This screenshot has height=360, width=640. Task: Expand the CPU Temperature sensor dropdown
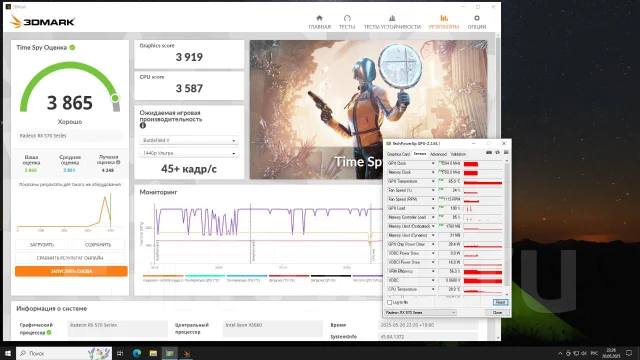433,289
